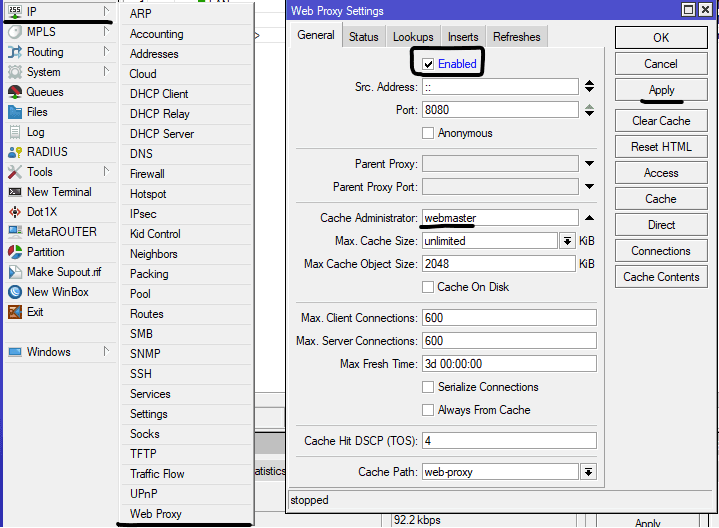The height and width of the screenshot is (528, 719).
Task: Click the Port input field
Action: [x=500, y=110]
